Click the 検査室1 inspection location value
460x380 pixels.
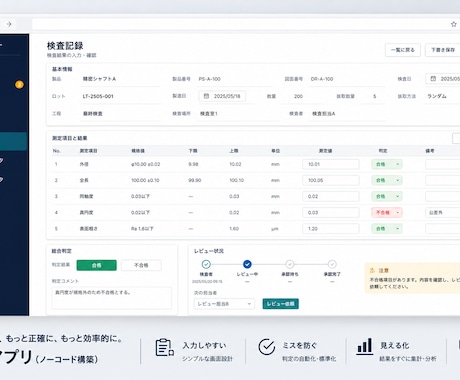pos(209,114)
